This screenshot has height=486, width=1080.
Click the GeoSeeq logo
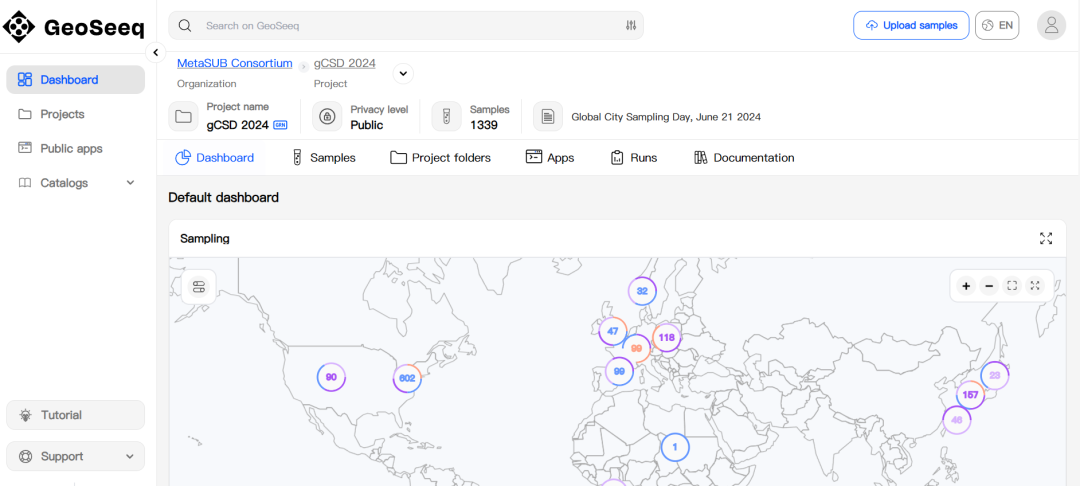(x=74, y=27)
